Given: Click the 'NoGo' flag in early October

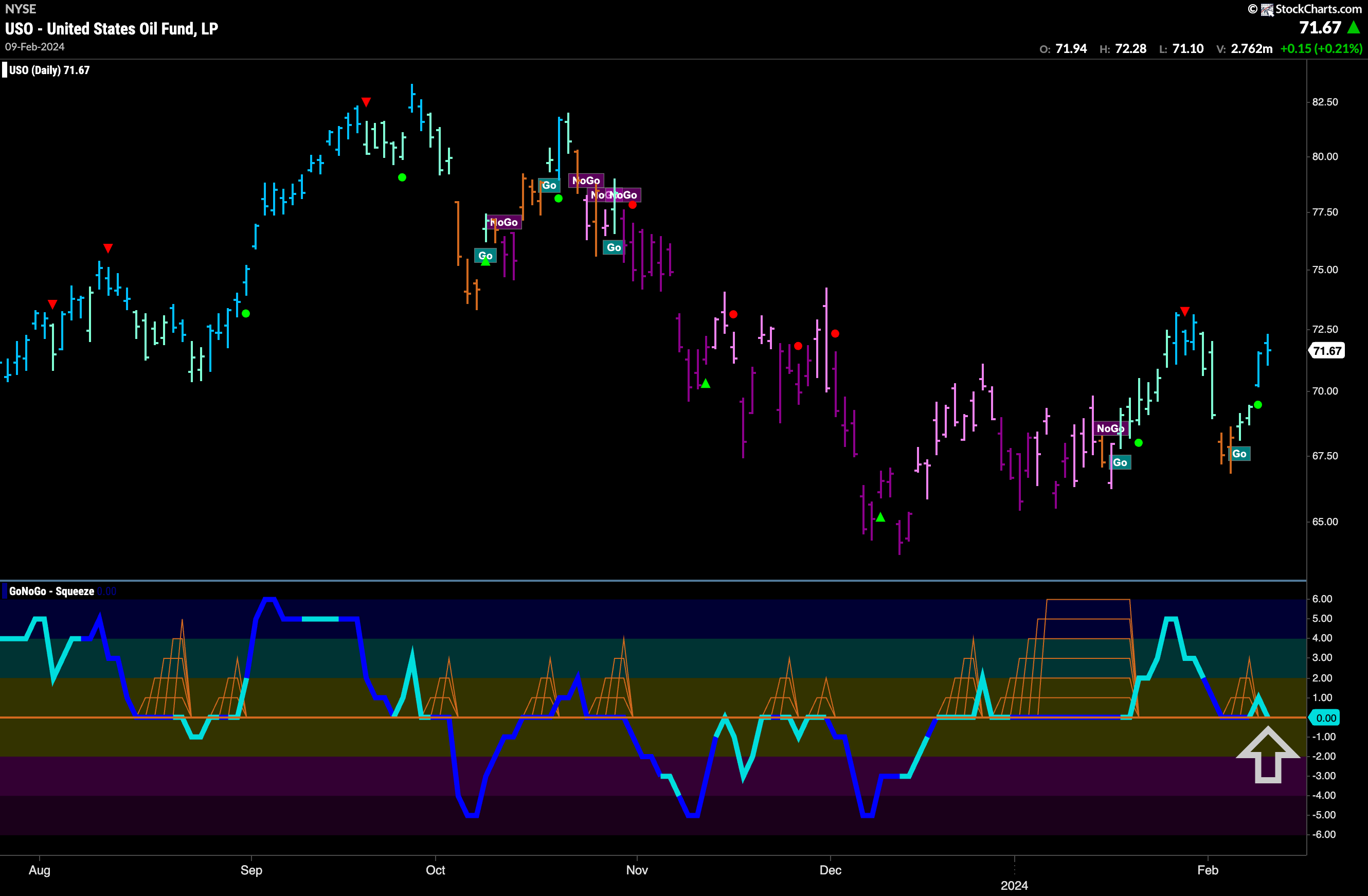Looking at the screenshot, I should click(503, 222).
